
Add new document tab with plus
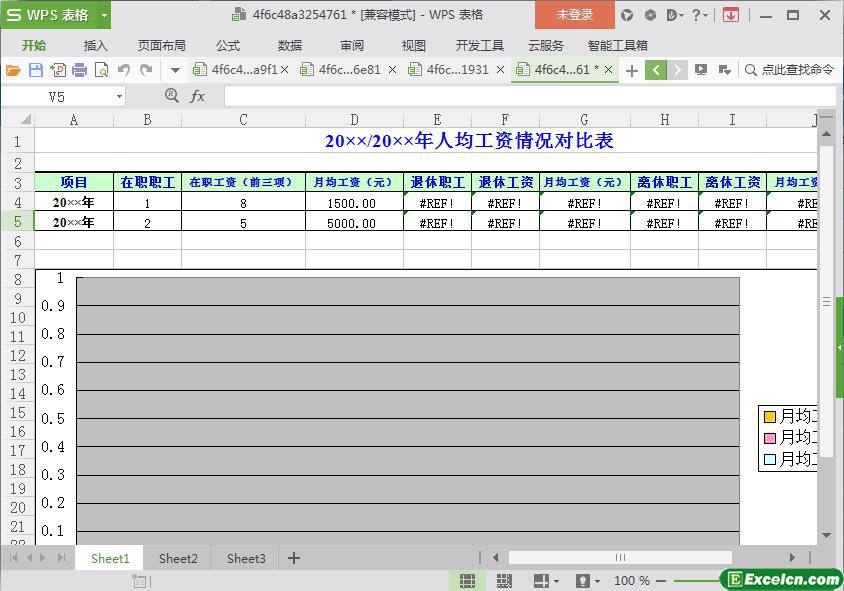[632, 71]
